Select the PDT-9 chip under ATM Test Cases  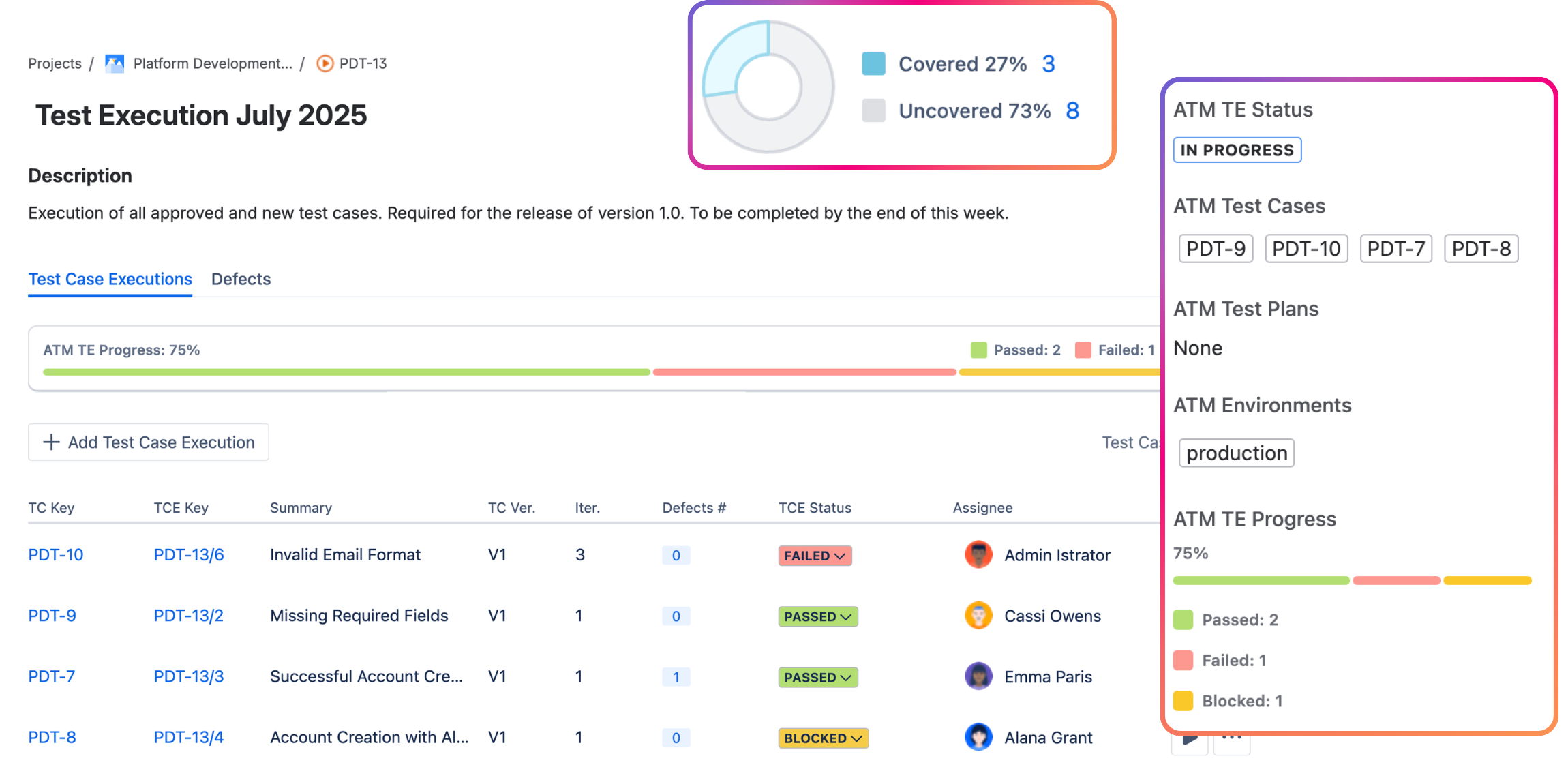(1215, 248)
